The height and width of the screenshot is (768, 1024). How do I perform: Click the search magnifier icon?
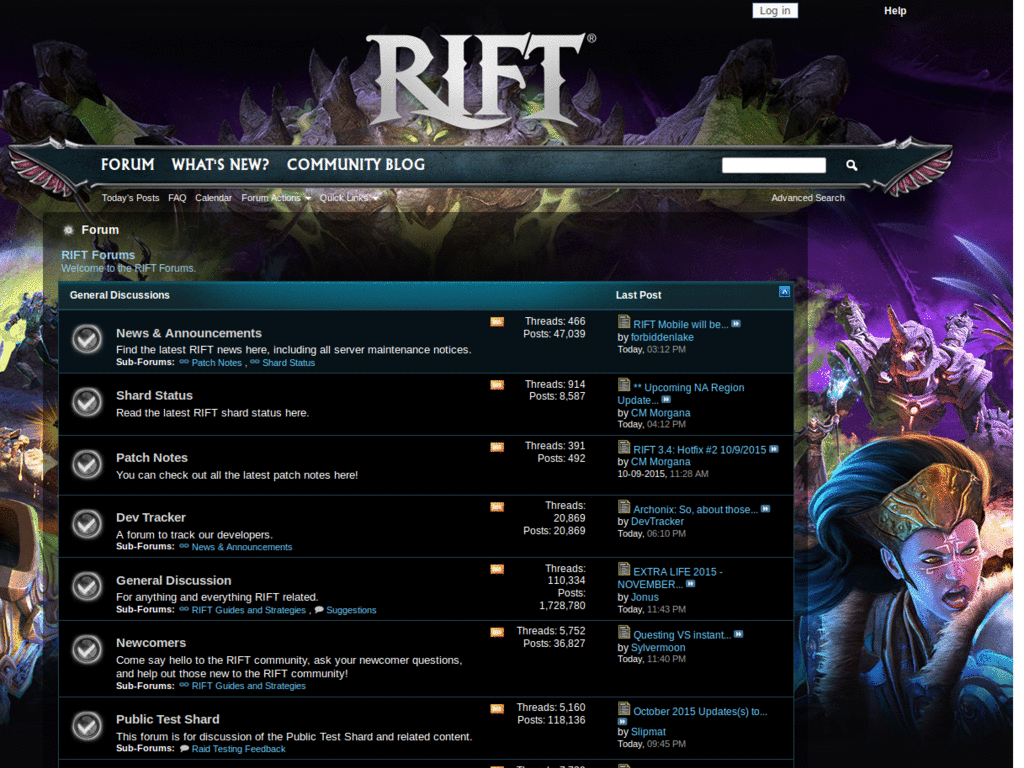852,165
